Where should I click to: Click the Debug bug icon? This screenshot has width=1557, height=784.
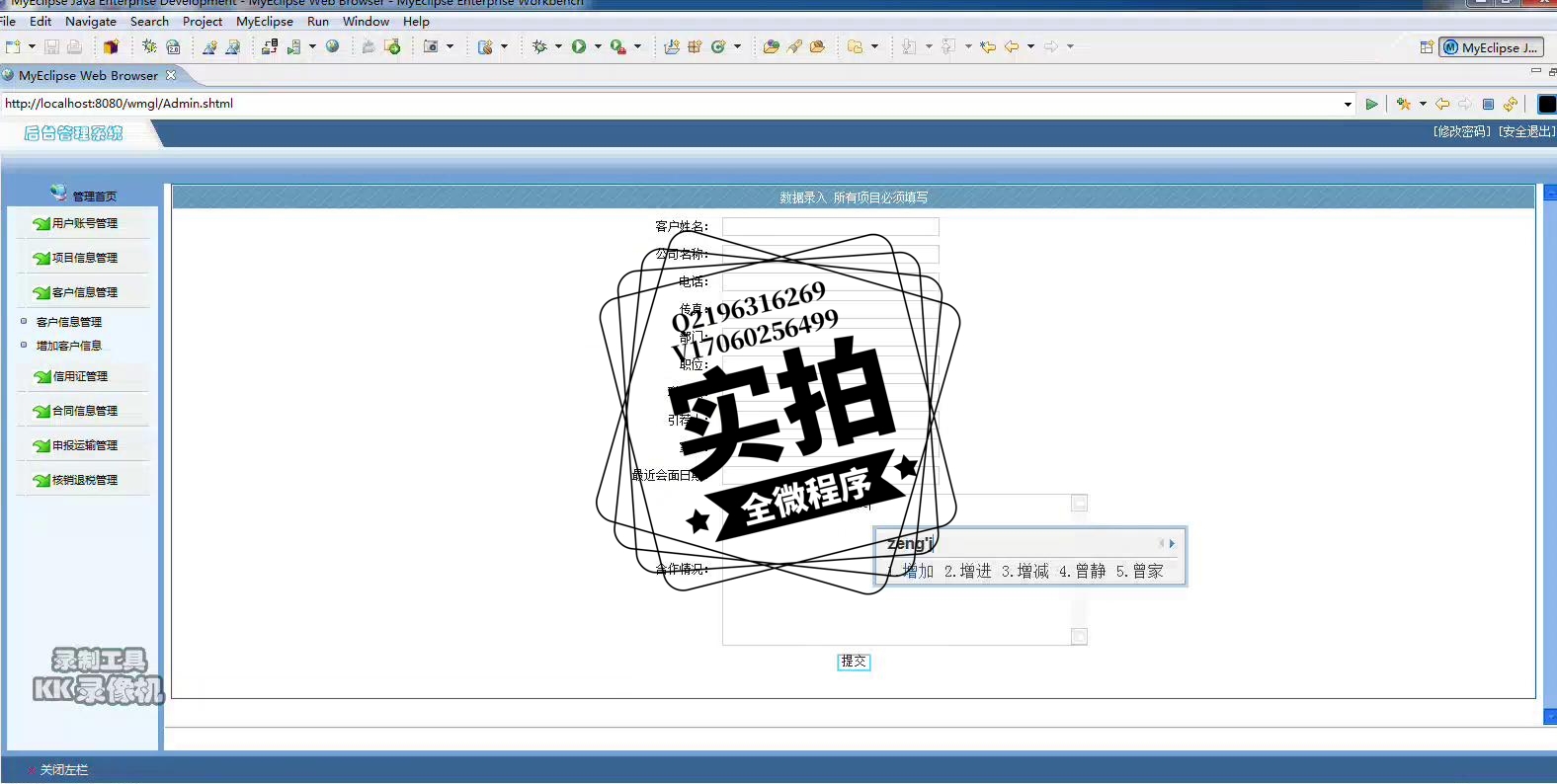(x=539, y=46)
